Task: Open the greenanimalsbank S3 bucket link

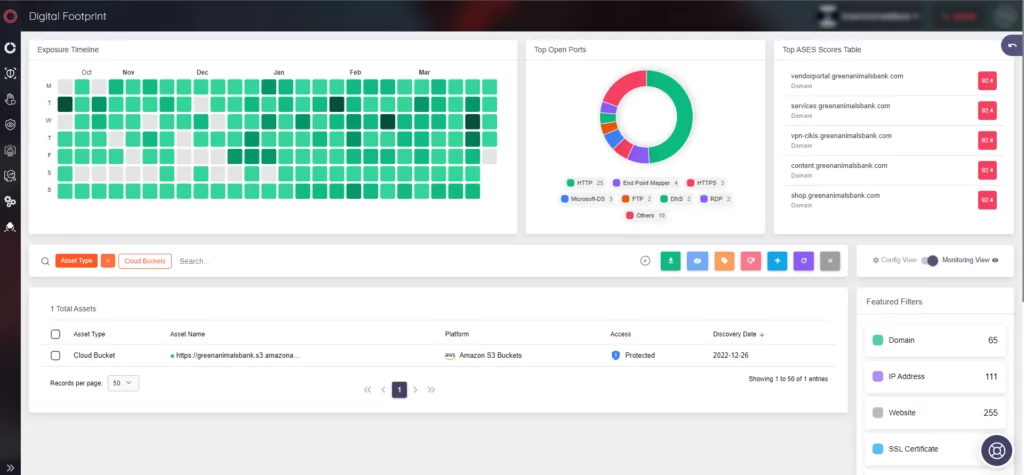Action: click(238, 355)
